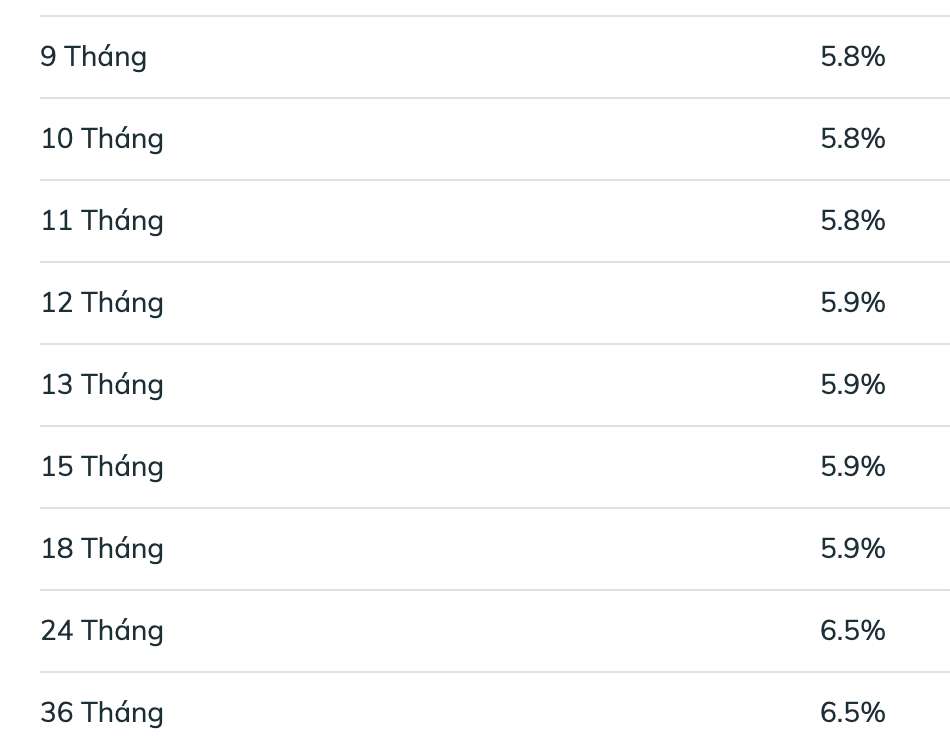Select the 6.5% rate for 24 Tháng
Screen dimensions: 950x736
pos(852,631)
